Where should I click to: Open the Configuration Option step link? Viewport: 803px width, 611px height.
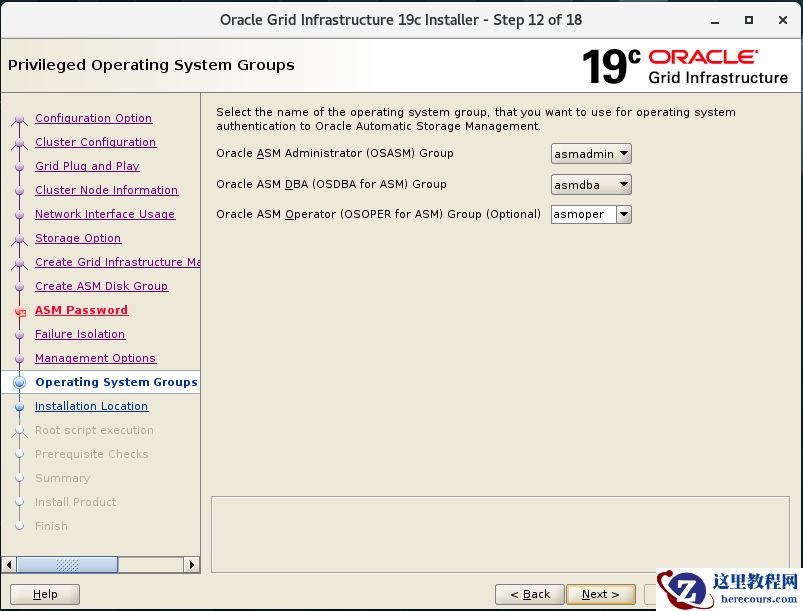93,118
